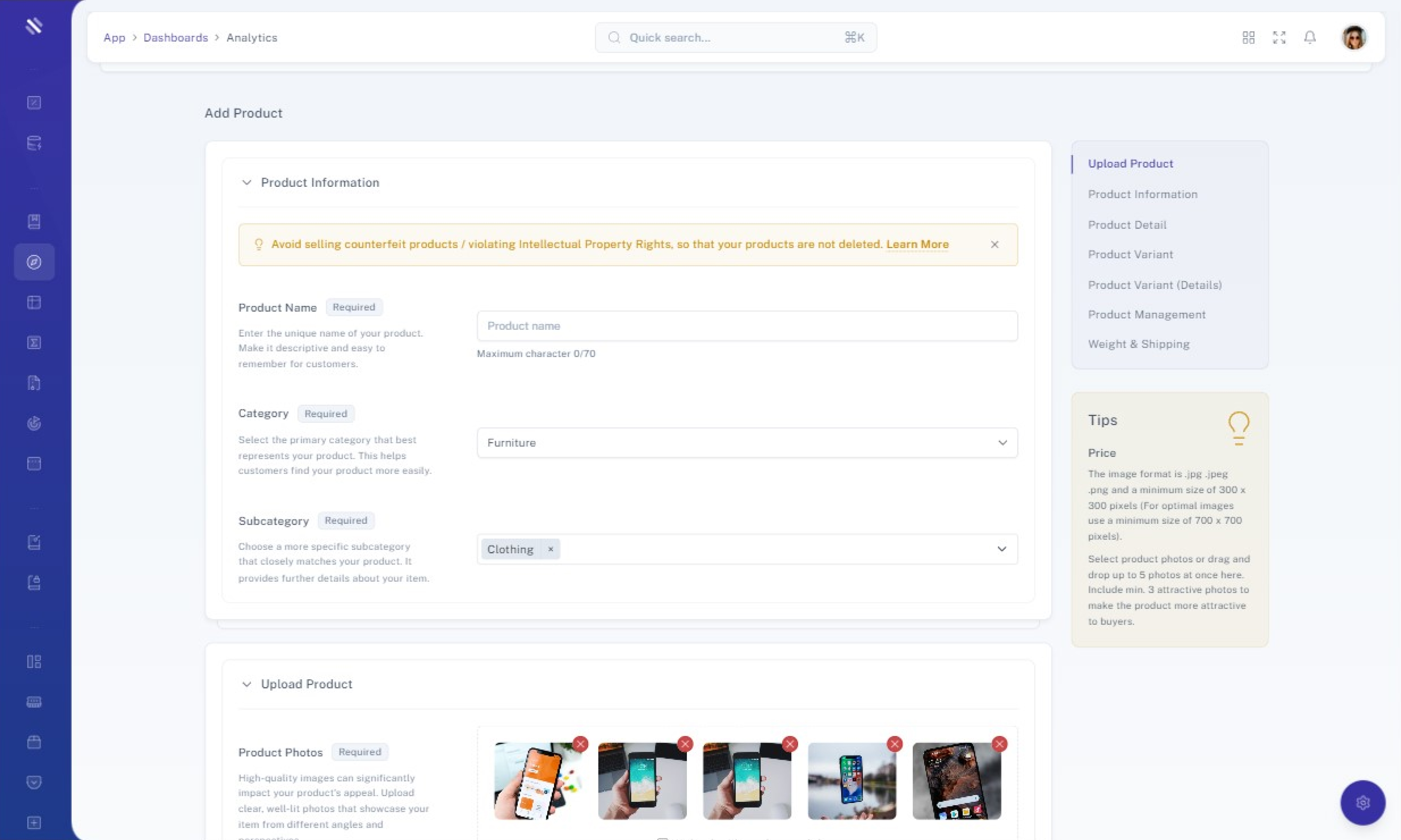
Task: Collapse the Product Information section
Action: click(246, 182)
